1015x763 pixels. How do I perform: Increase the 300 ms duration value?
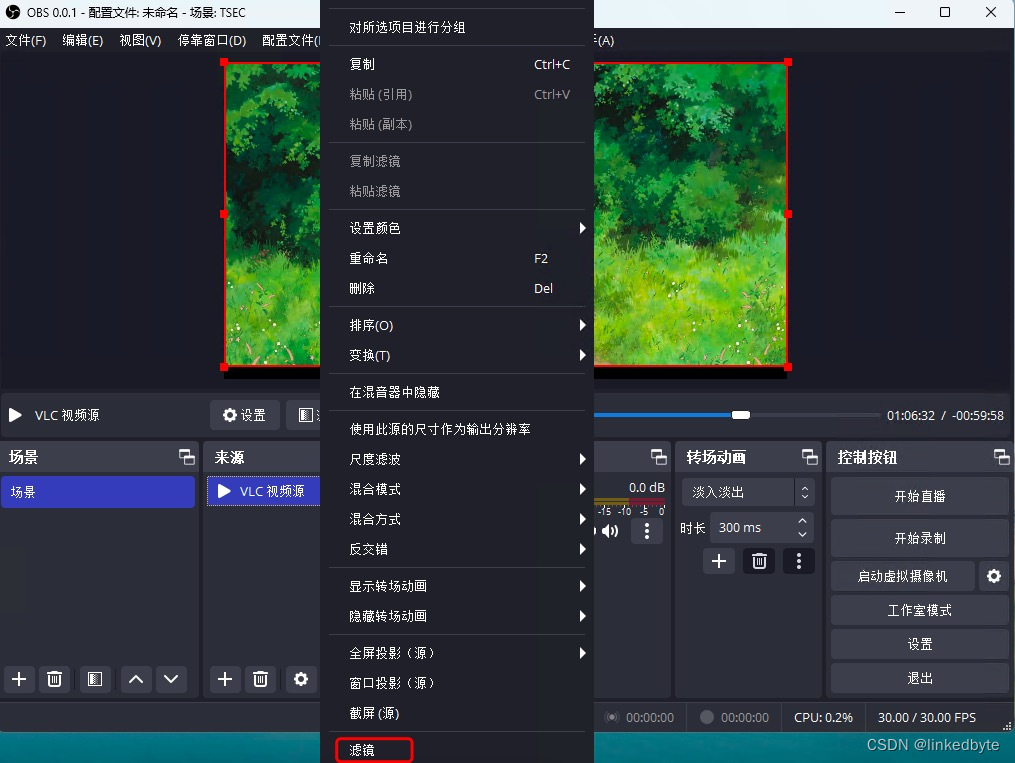[x=802, y=520]
